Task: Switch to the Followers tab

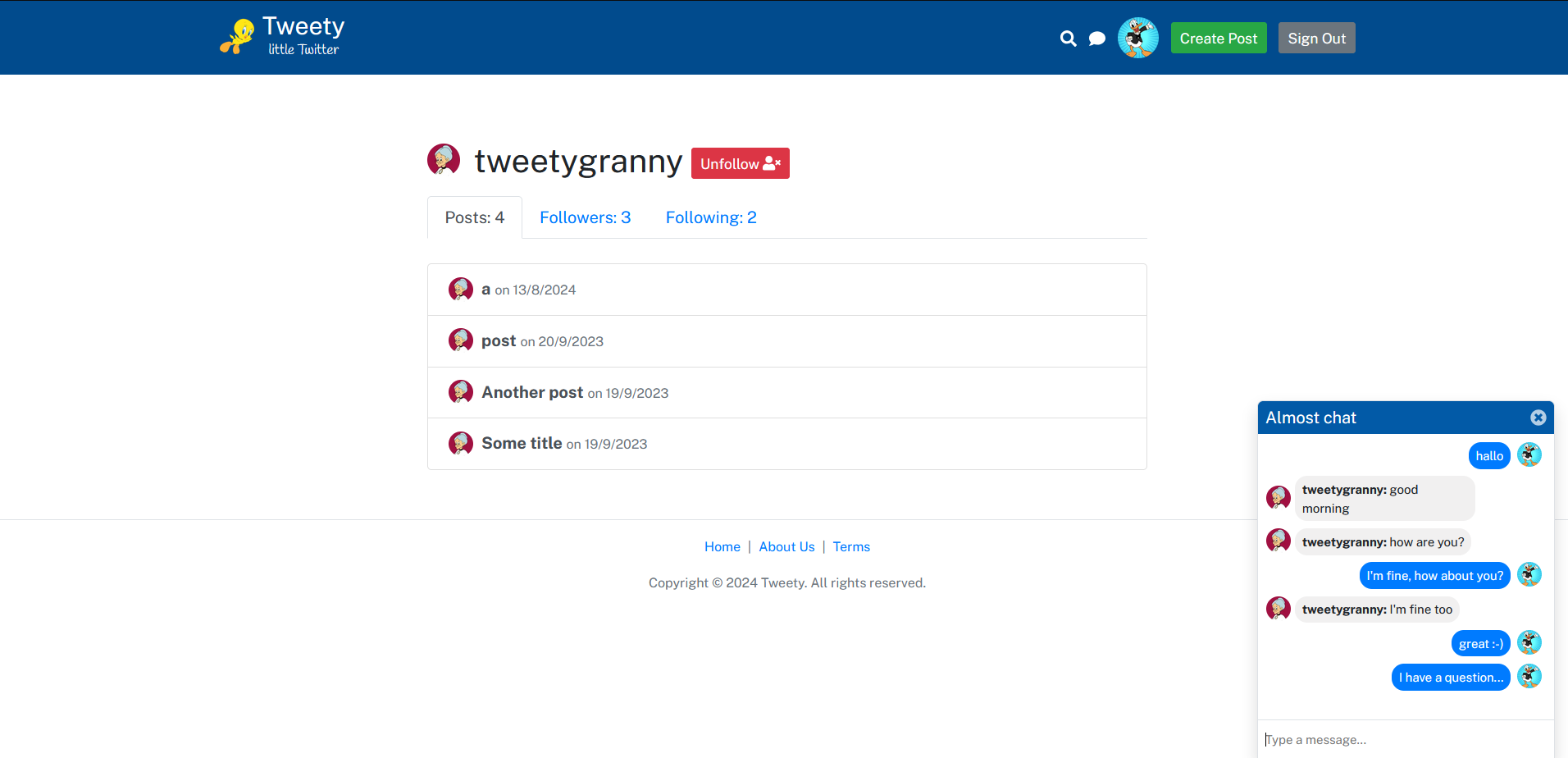Action: coord(585,217)
